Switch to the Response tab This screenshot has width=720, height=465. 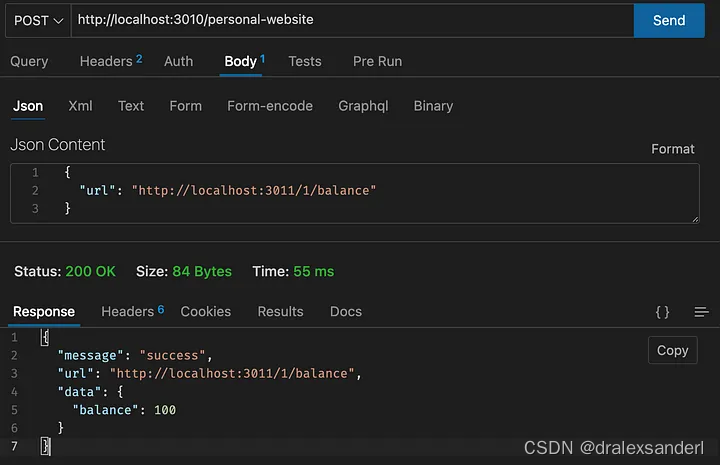(44, 312)
